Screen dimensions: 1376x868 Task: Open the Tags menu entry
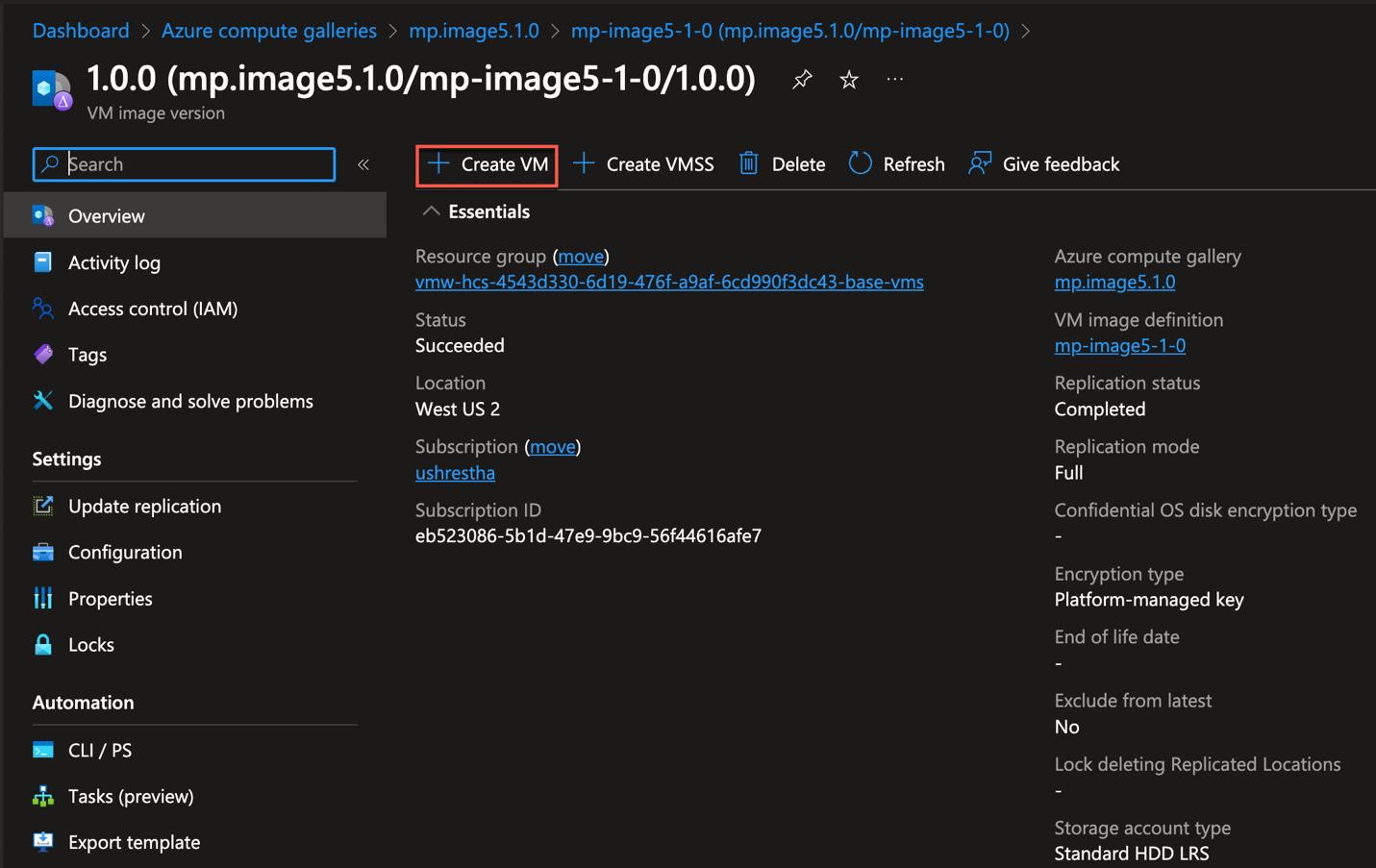[88, 355]
